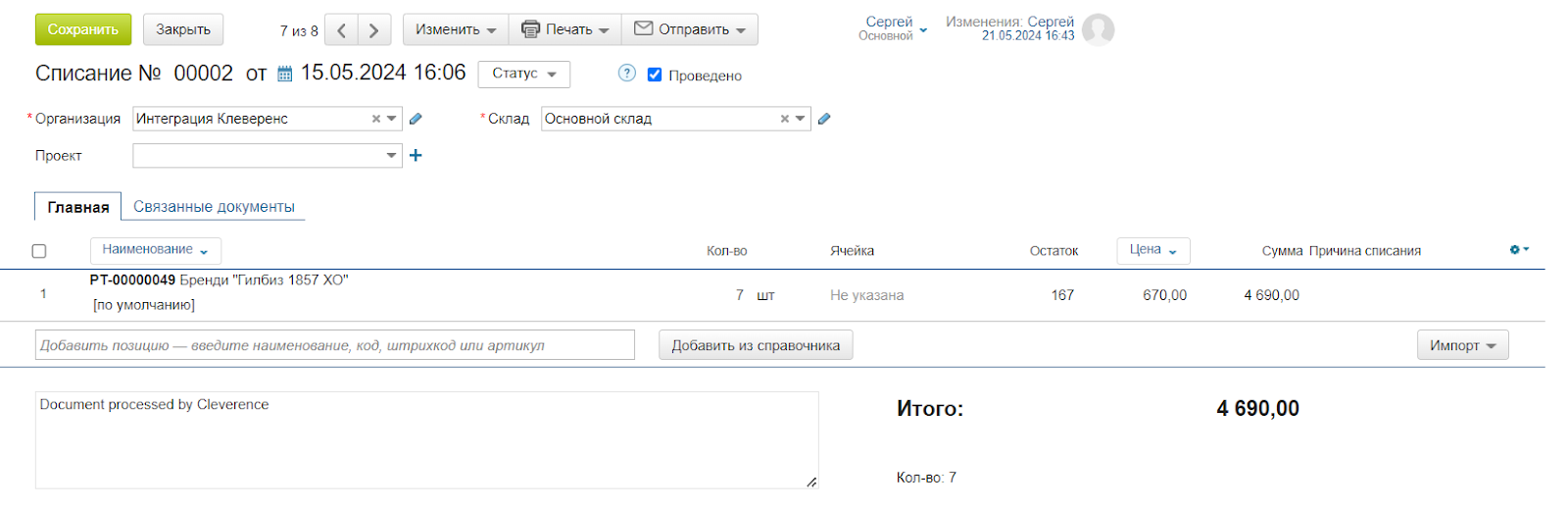Add new project plus icon

416,155
